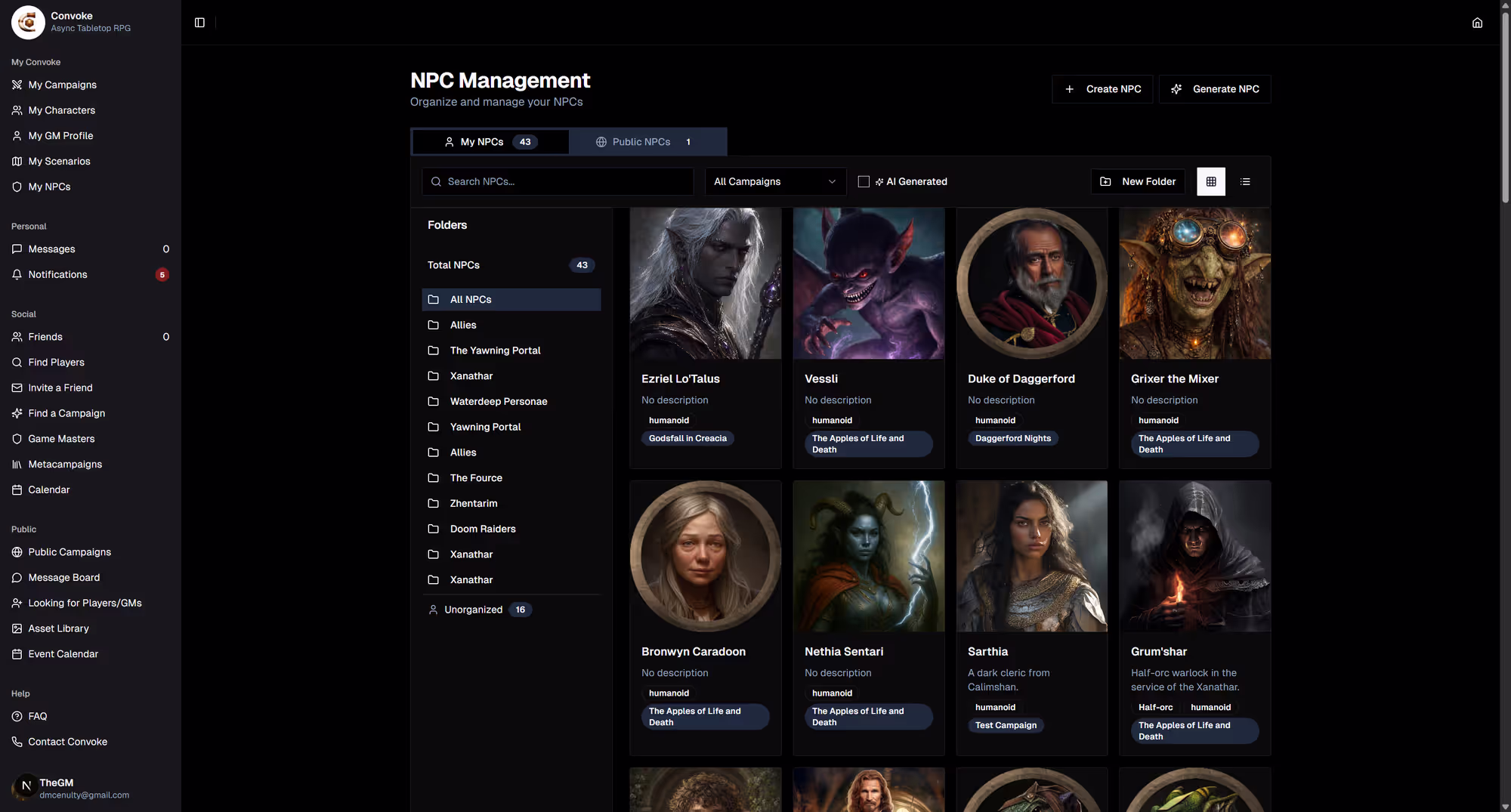This screenshot has height=812, width=1511.
Task: Open the Duke of Daggerford portrait
Action: click(x=1032, y=284)
